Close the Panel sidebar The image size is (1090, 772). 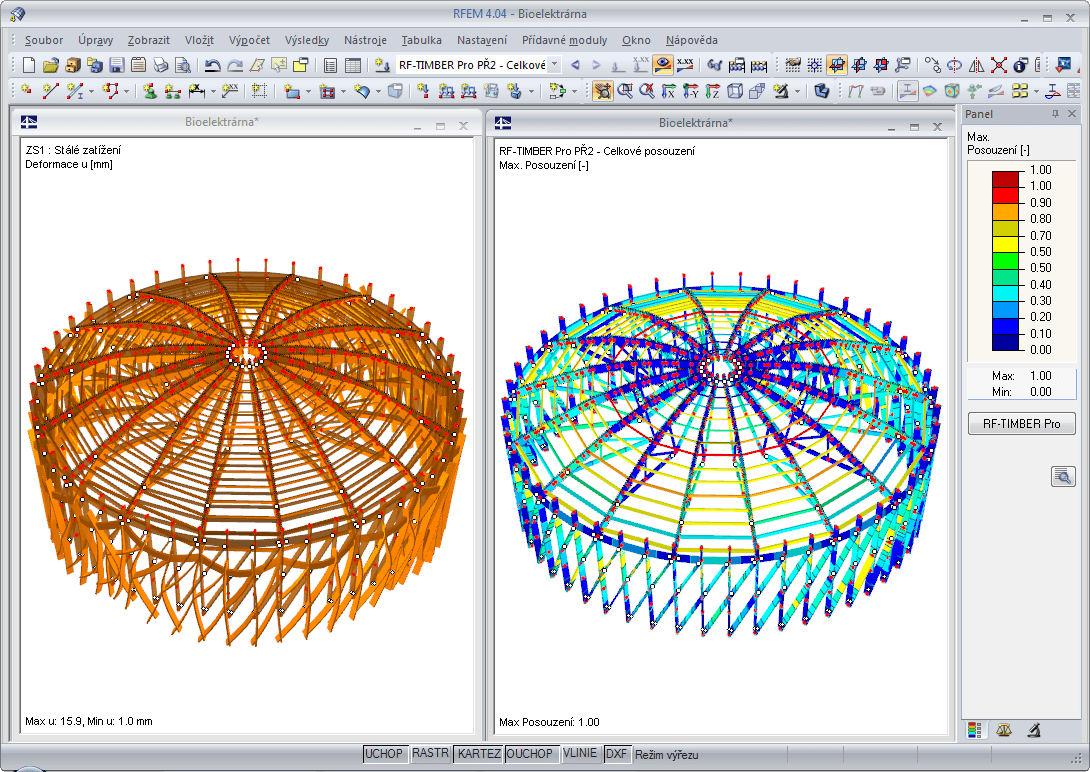click(x=1072, y=113)
